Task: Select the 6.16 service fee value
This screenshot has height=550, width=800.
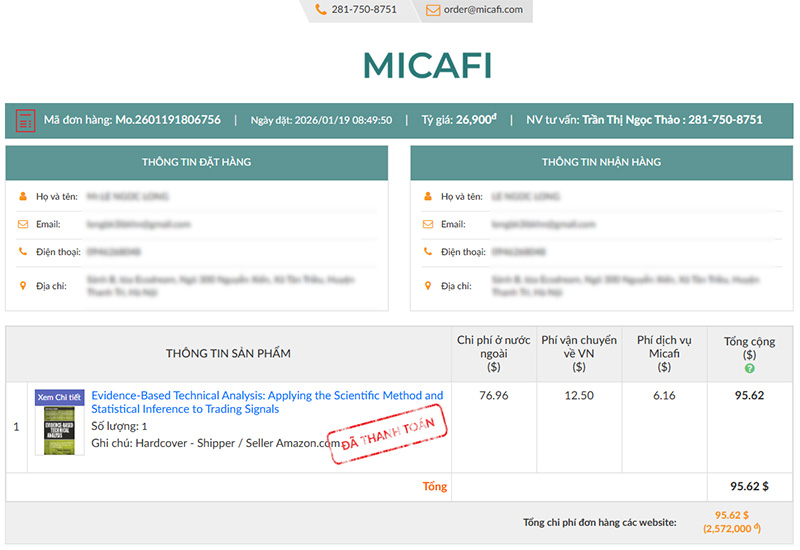Action: click(x=664, y=395)
